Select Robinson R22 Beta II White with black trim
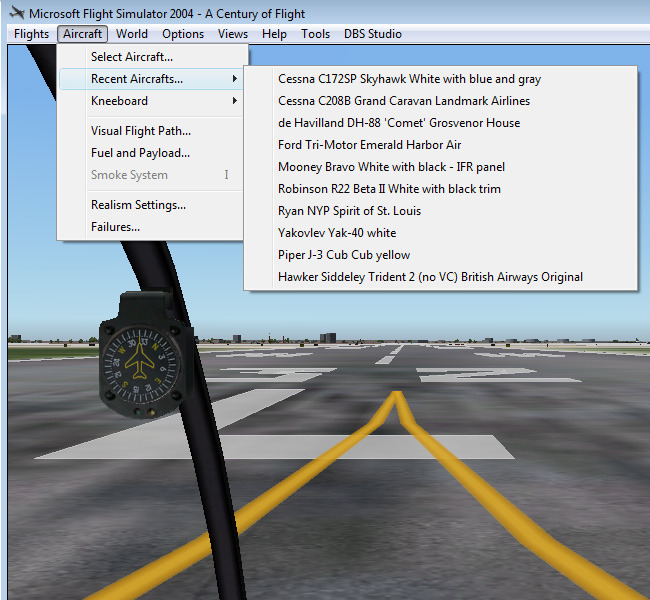650x600 pixels. point(440,189)
